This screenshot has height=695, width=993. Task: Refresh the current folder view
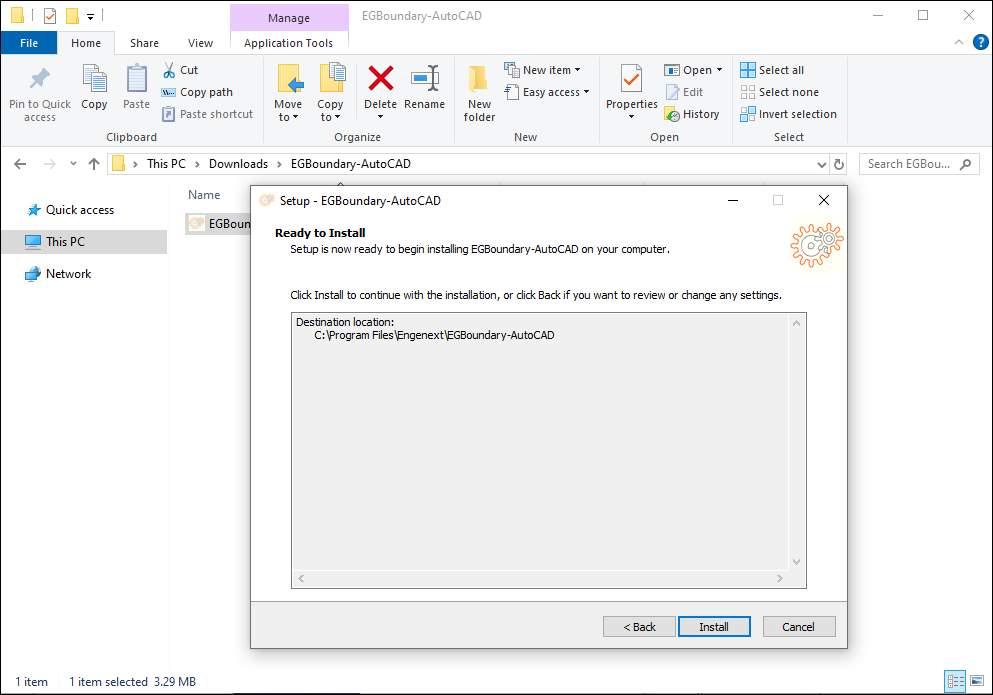[x=838, y=164]
